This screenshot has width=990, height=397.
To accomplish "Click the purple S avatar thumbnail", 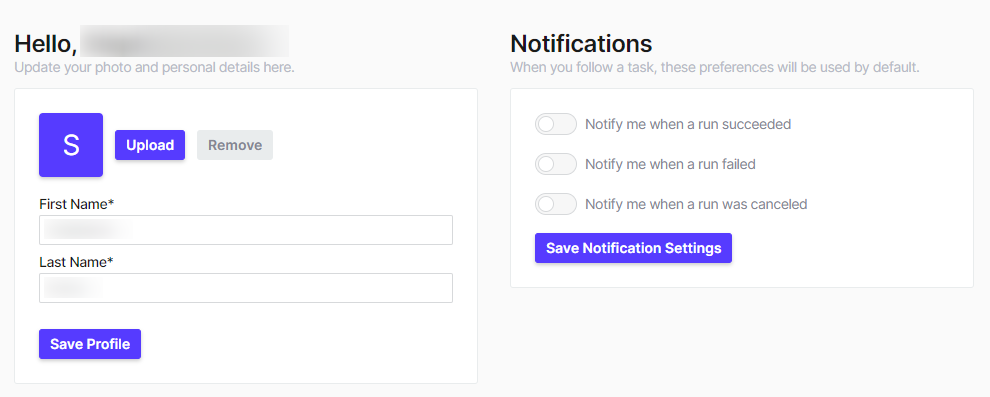I will pos(71,145).
